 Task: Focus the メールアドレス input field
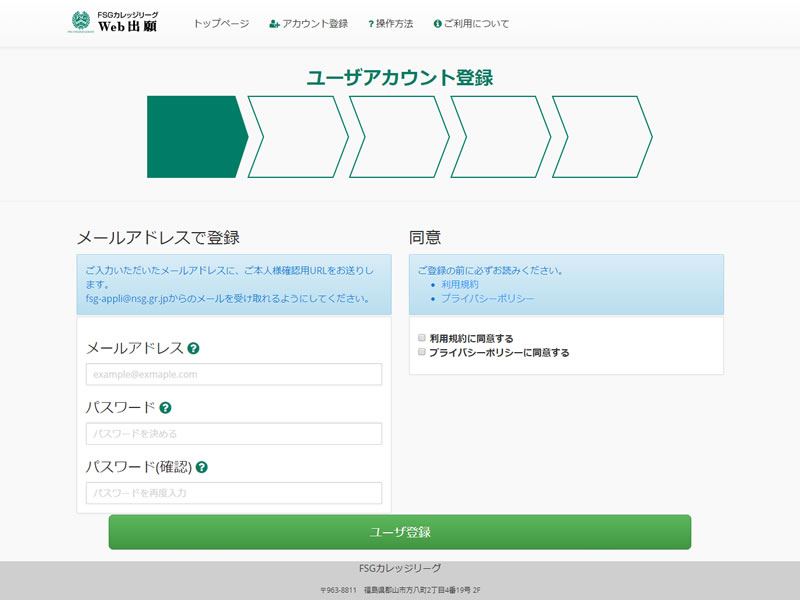[x=234, y=374]
